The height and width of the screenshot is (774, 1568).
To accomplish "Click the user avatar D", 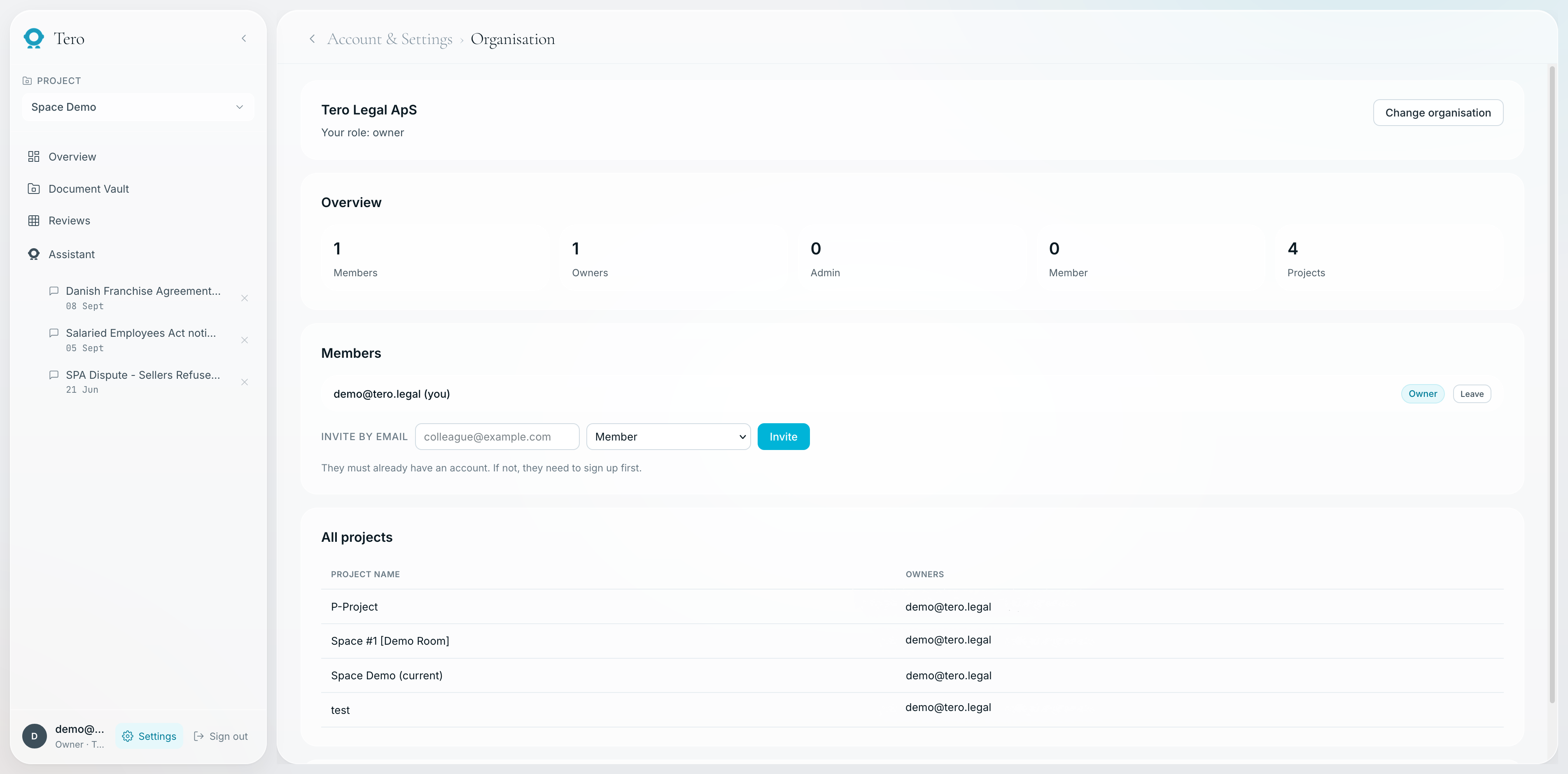I will [x=34, y=736].
